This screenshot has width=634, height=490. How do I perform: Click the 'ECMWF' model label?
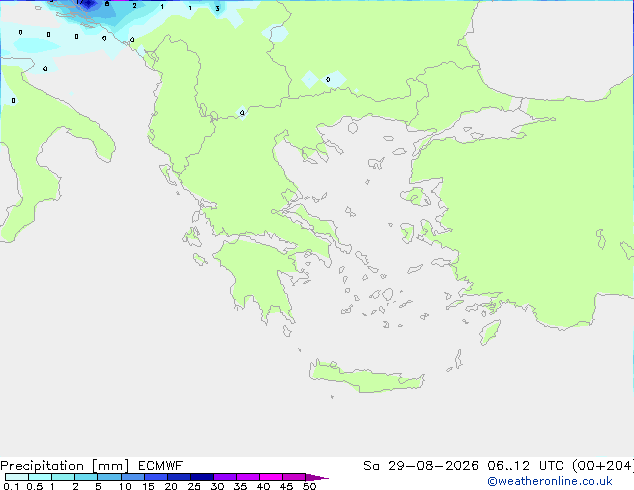point(160,465)
